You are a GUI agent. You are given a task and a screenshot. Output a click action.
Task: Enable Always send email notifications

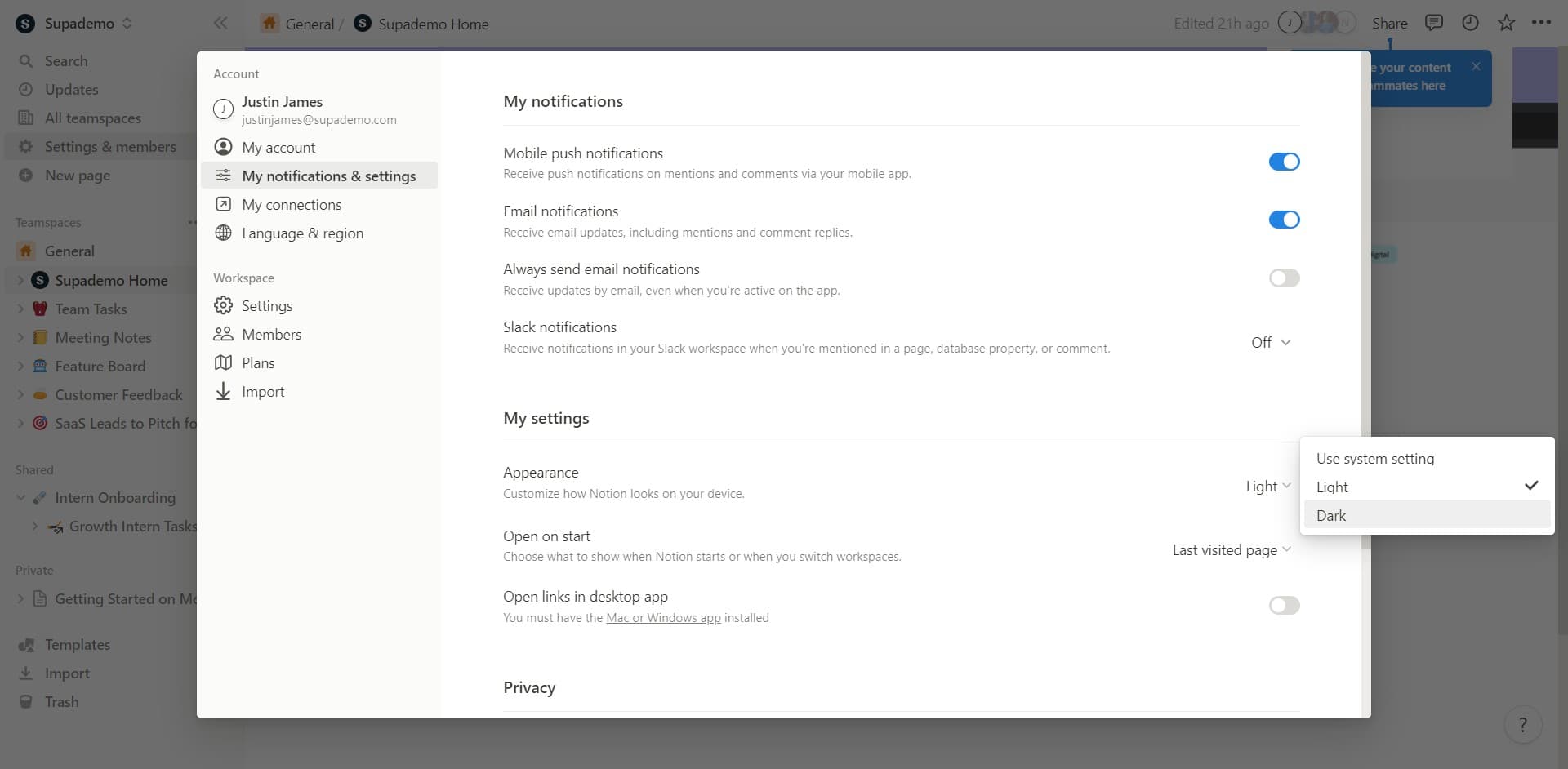(x=1284, y=278)
